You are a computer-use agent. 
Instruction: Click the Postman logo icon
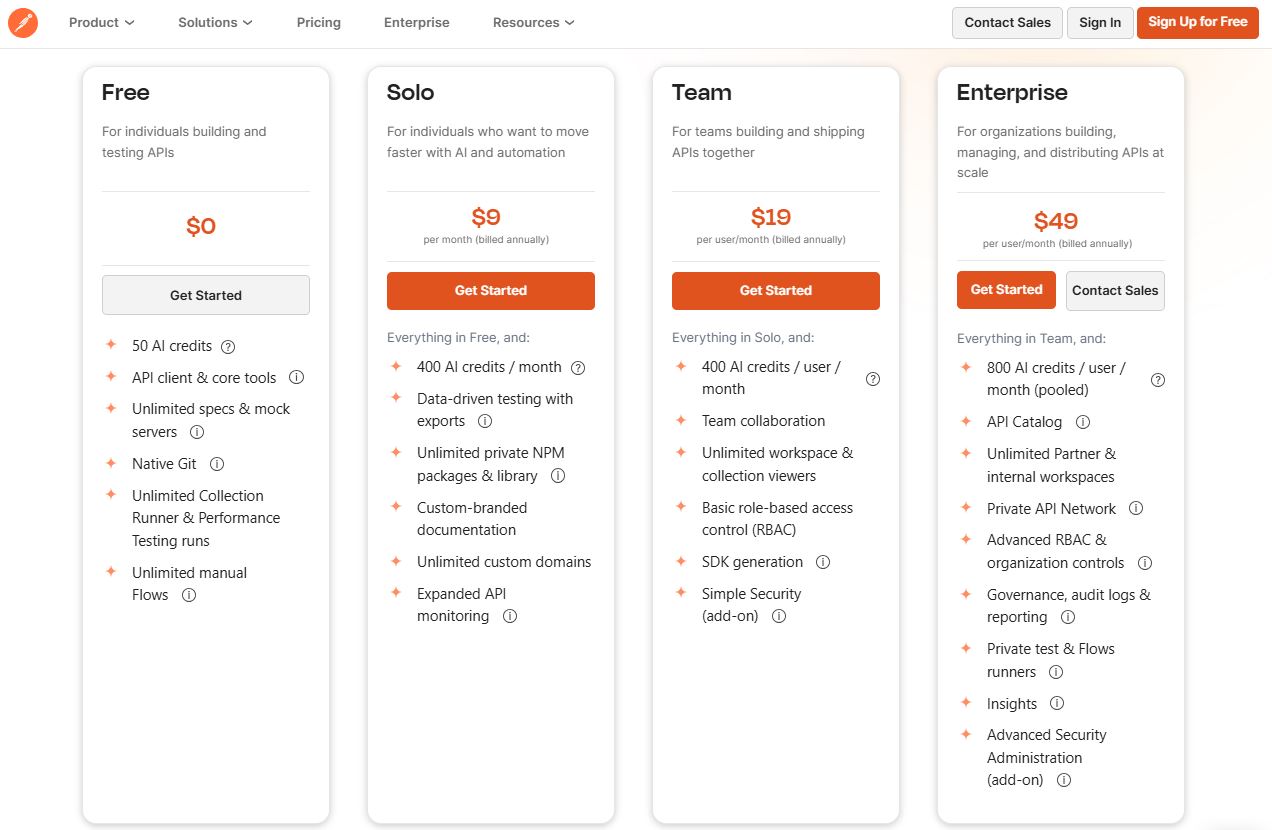pos(23,22)
